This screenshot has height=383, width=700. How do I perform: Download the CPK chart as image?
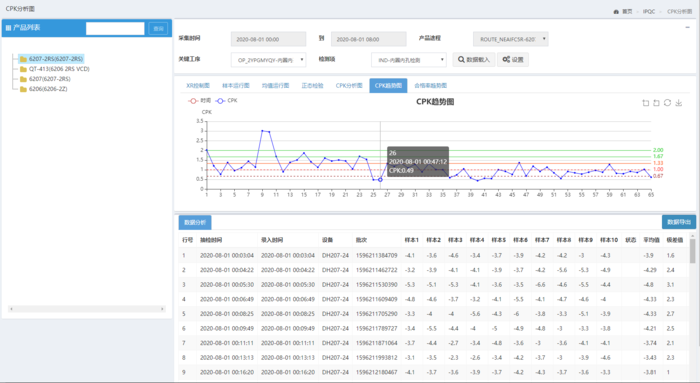coord(679,103)
